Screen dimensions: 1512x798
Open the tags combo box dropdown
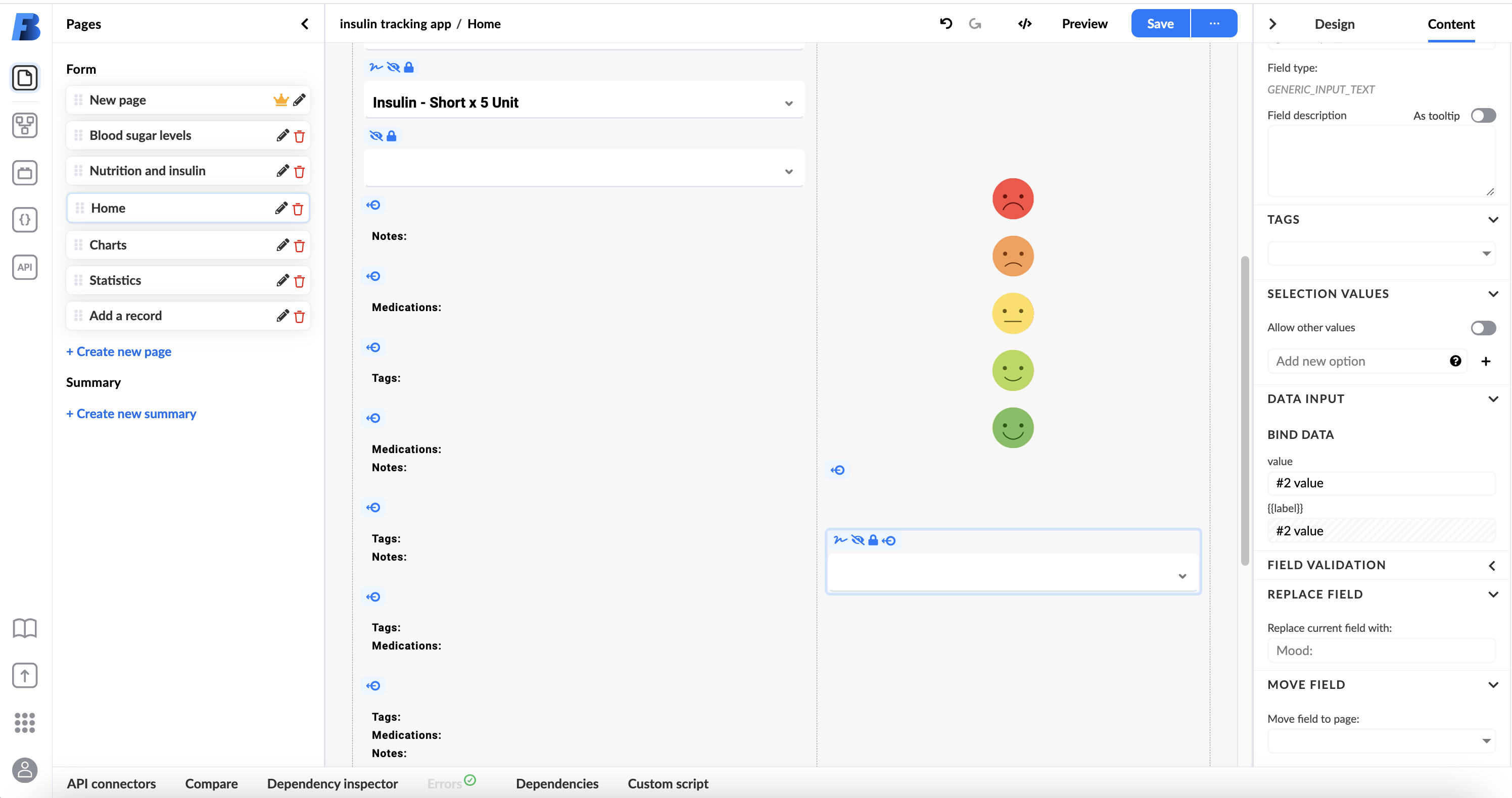coord(1381,254)
